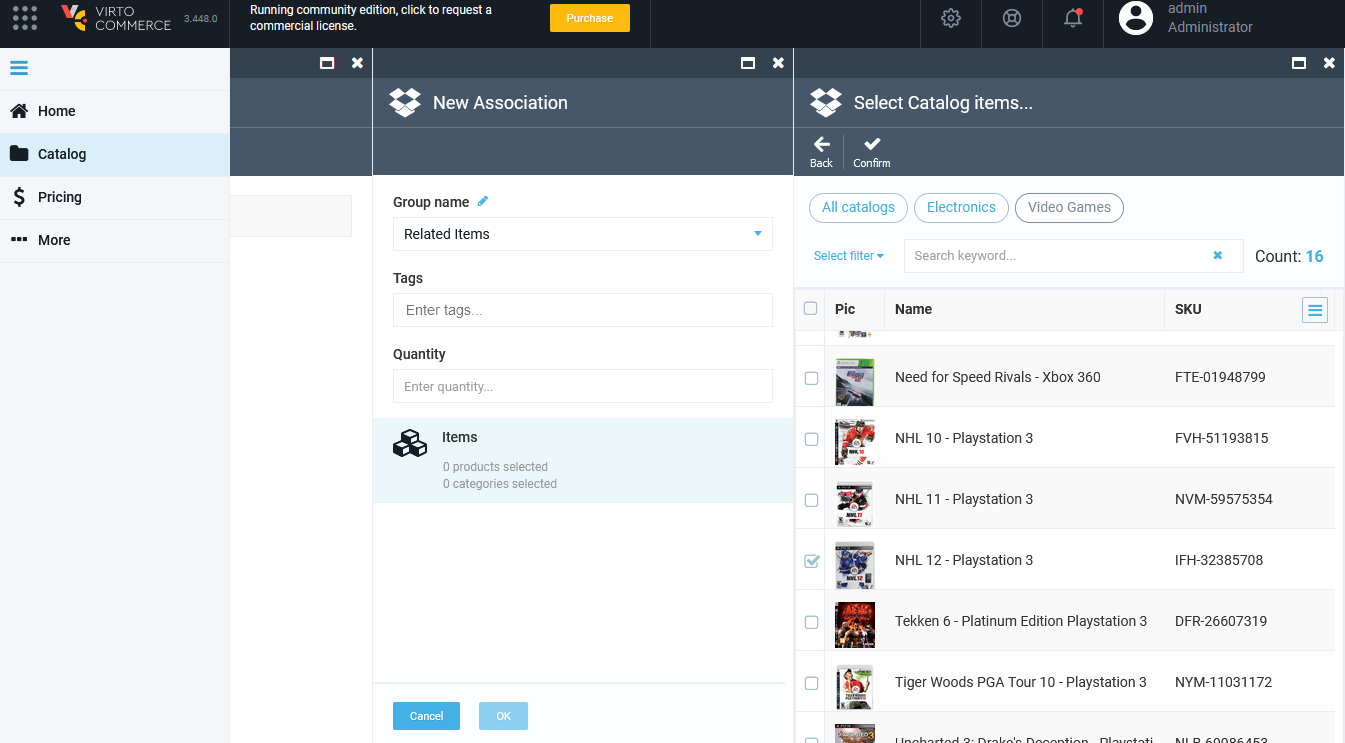1345x743 pixels.
Task: Click 'NHL 11 - Playstation 3' name
Action: [x=964, y=499]
